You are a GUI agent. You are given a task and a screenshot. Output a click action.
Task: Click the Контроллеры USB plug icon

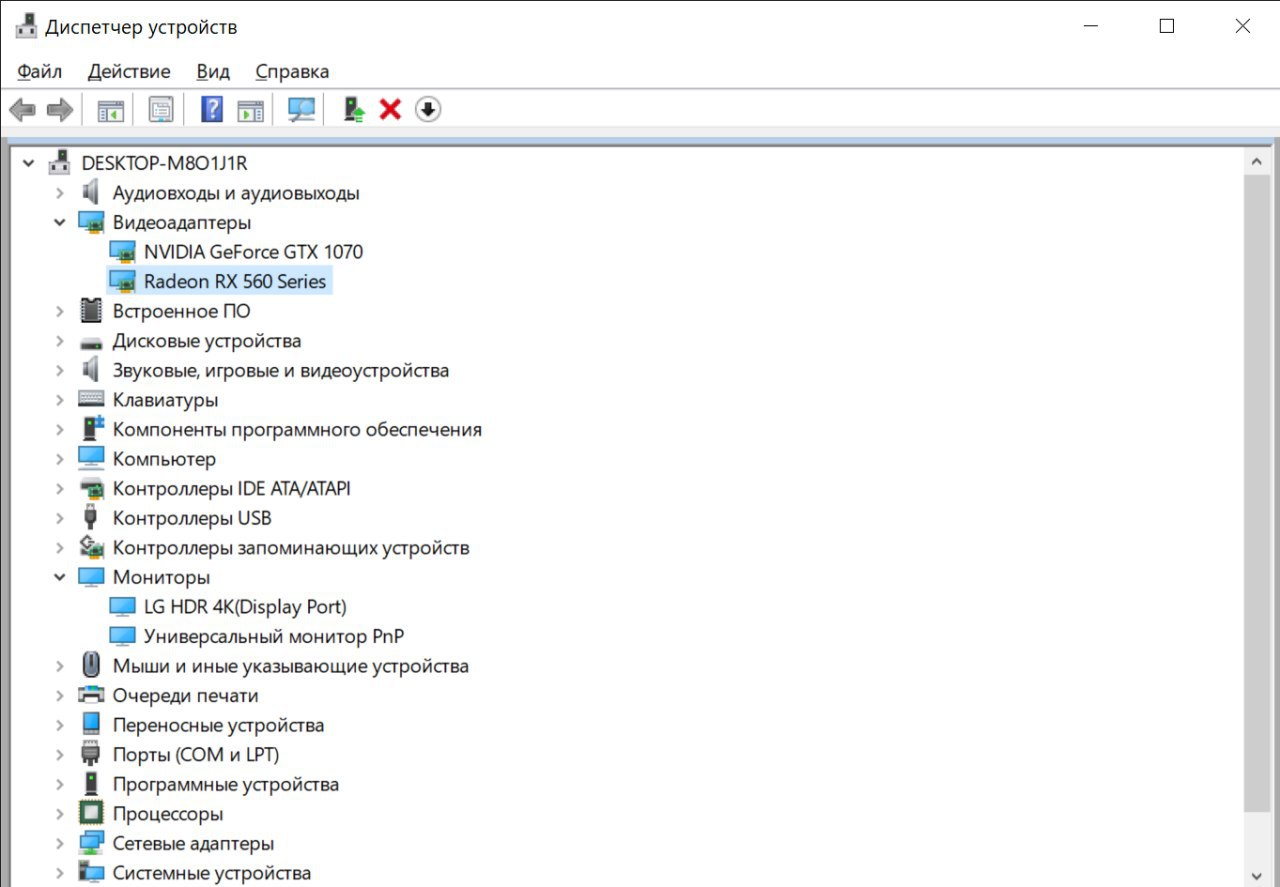point(91,518)
